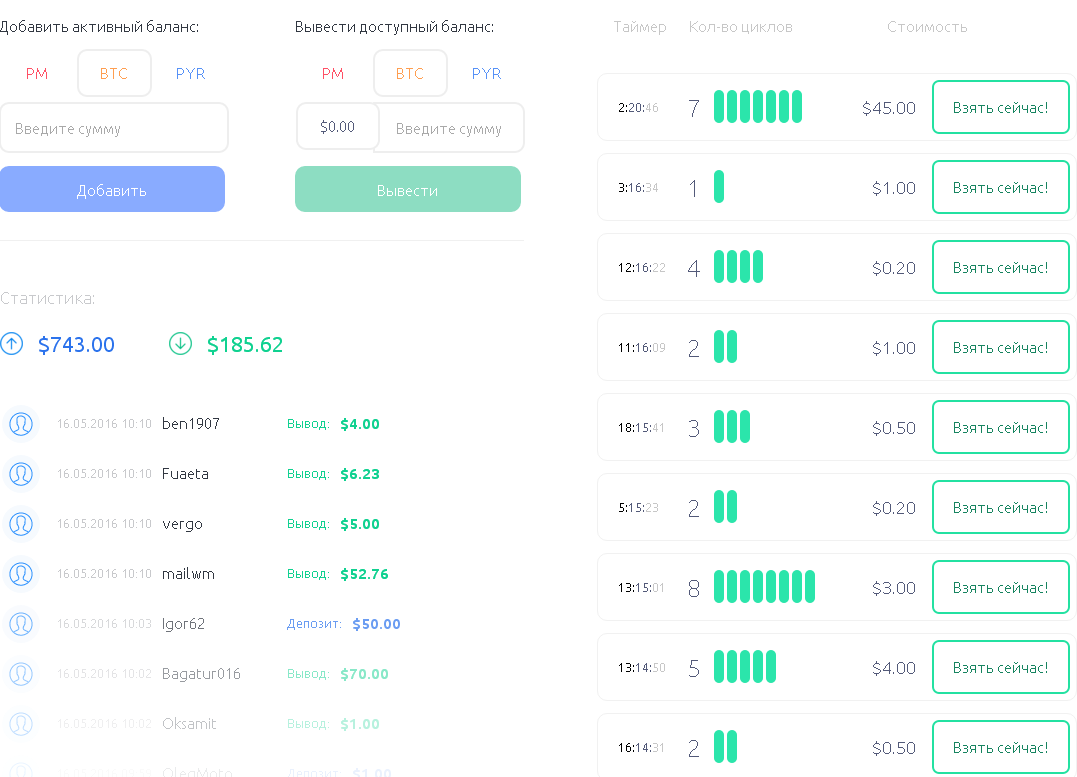Image resolution: width=1077 pixels, height=777 pixels.
Task: Click the deposit amount input field
Action: [x=114, y=128]
